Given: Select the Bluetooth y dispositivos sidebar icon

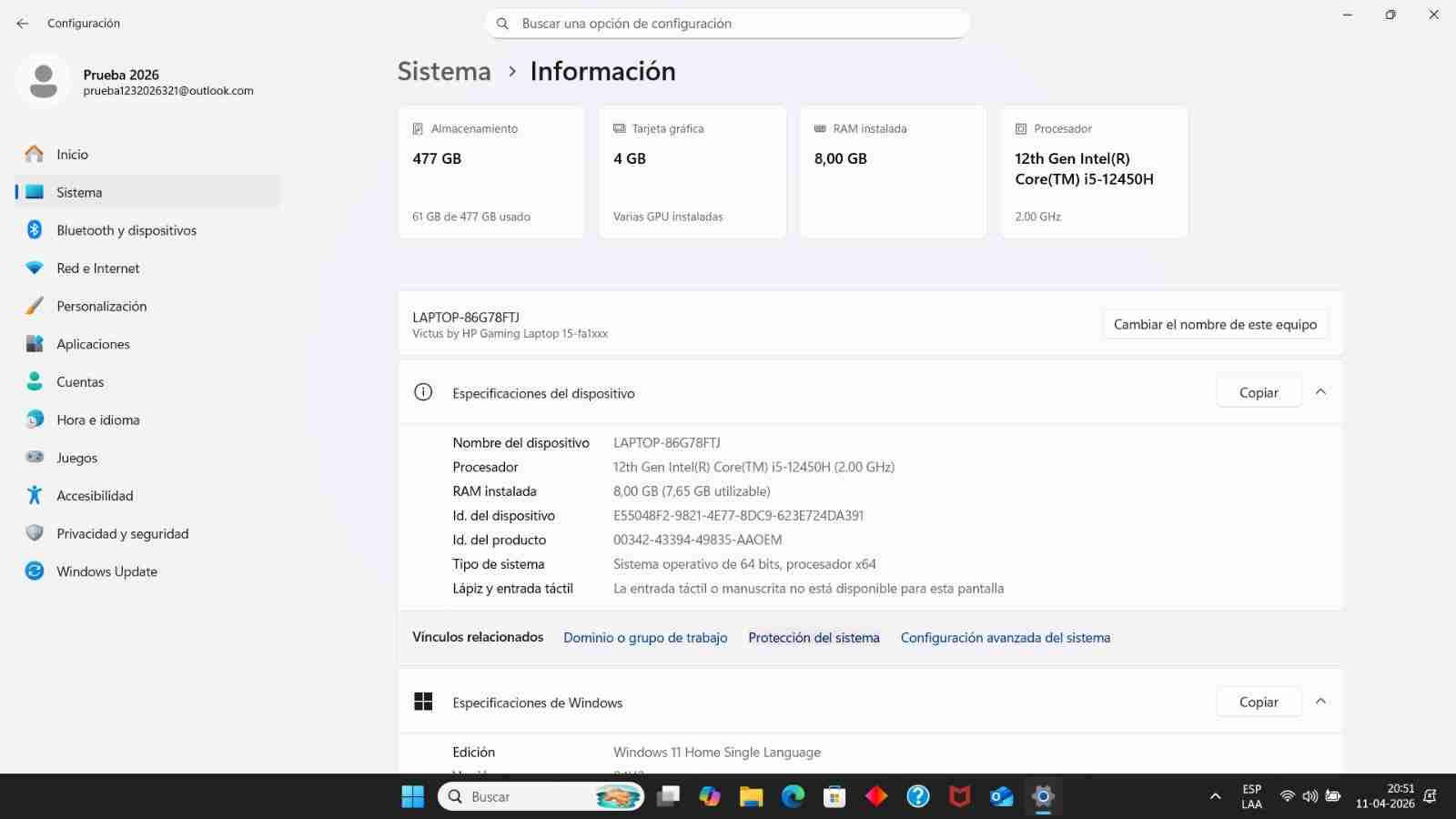Looking at the screenshot, I should pos(35,230).
